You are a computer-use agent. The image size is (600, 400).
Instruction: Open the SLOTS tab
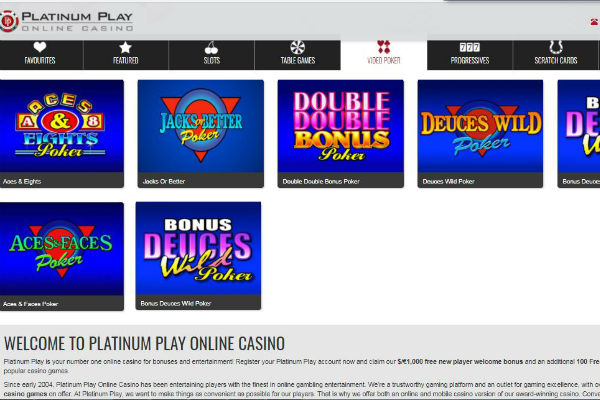tap(211, 55)
